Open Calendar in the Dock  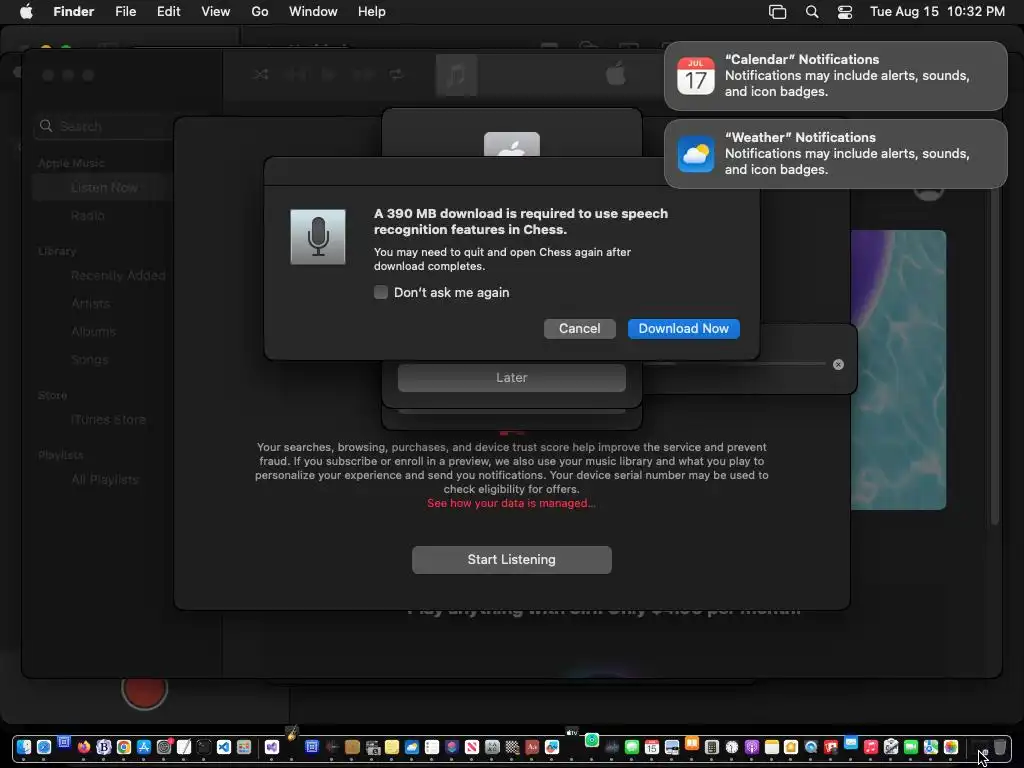pyautogui.click(x=652, y=747)
